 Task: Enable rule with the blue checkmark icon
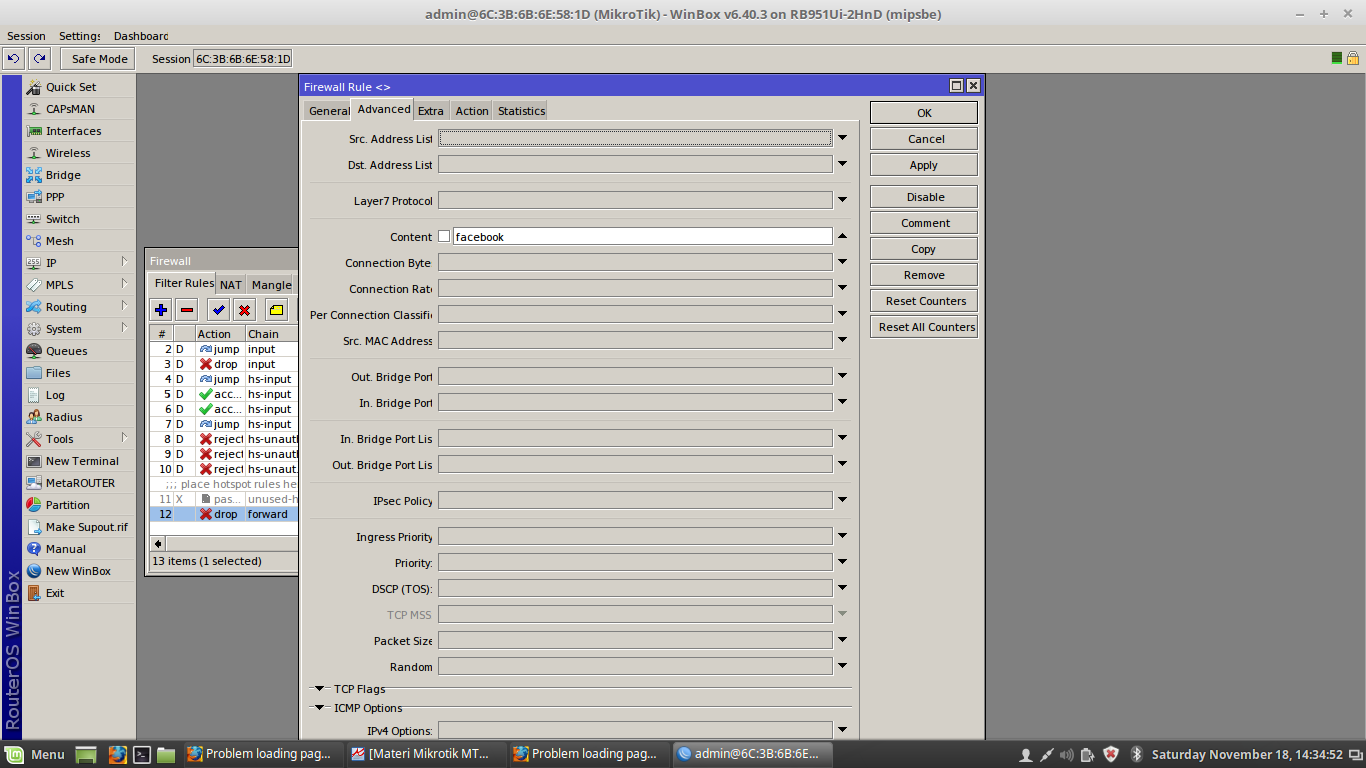[x=219, y=310]
